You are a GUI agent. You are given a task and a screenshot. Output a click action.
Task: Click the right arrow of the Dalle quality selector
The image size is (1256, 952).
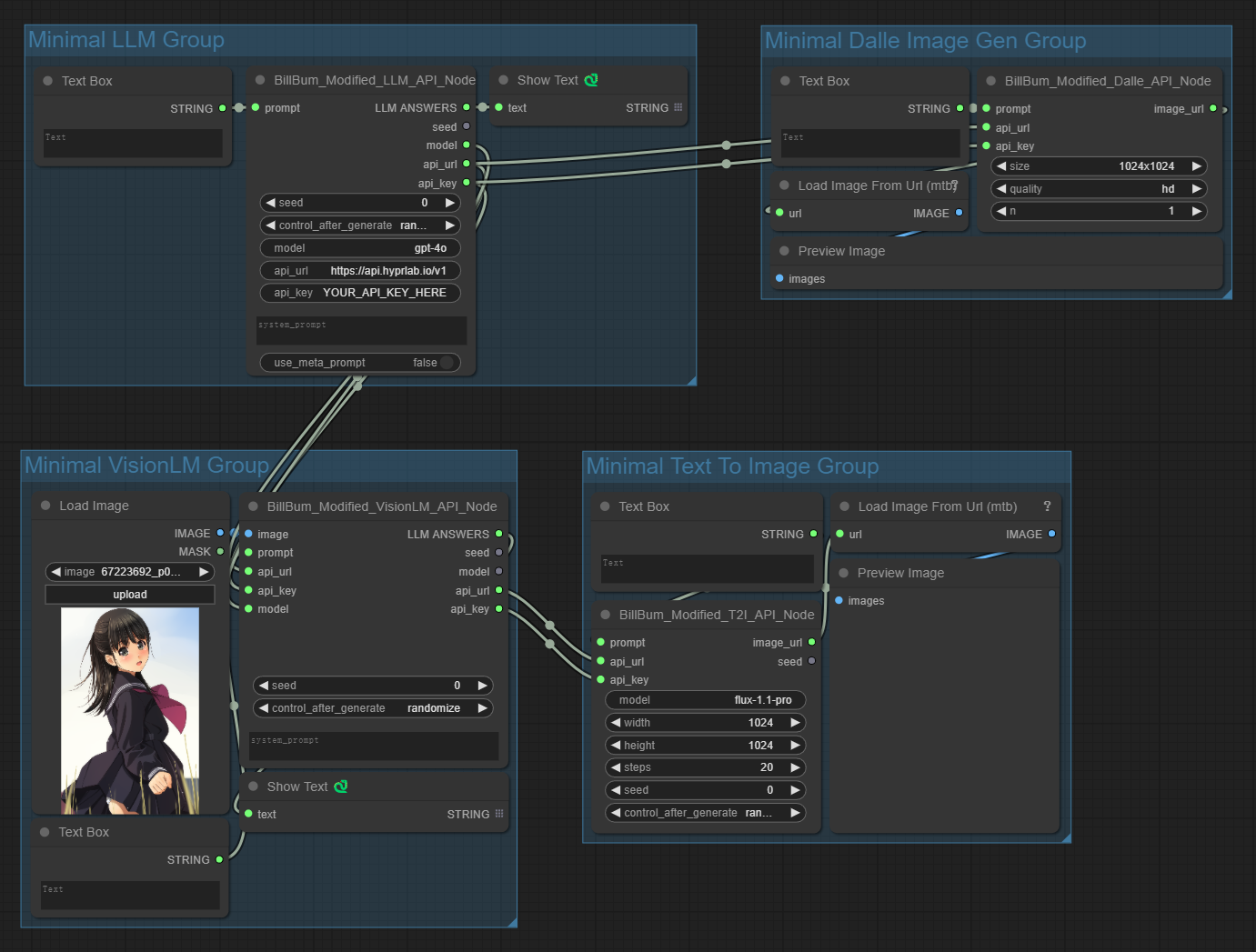click(1197, 189)
